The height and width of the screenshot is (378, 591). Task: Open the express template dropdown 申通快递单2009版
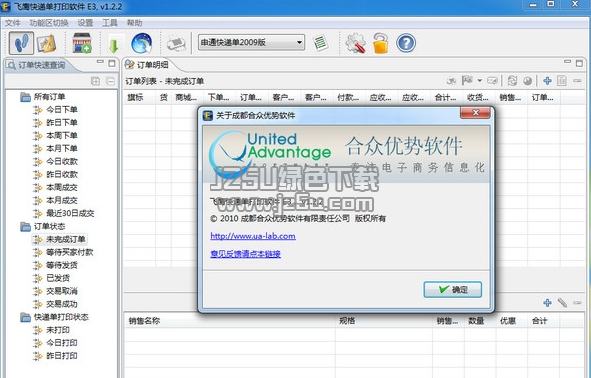click(251, 43)
